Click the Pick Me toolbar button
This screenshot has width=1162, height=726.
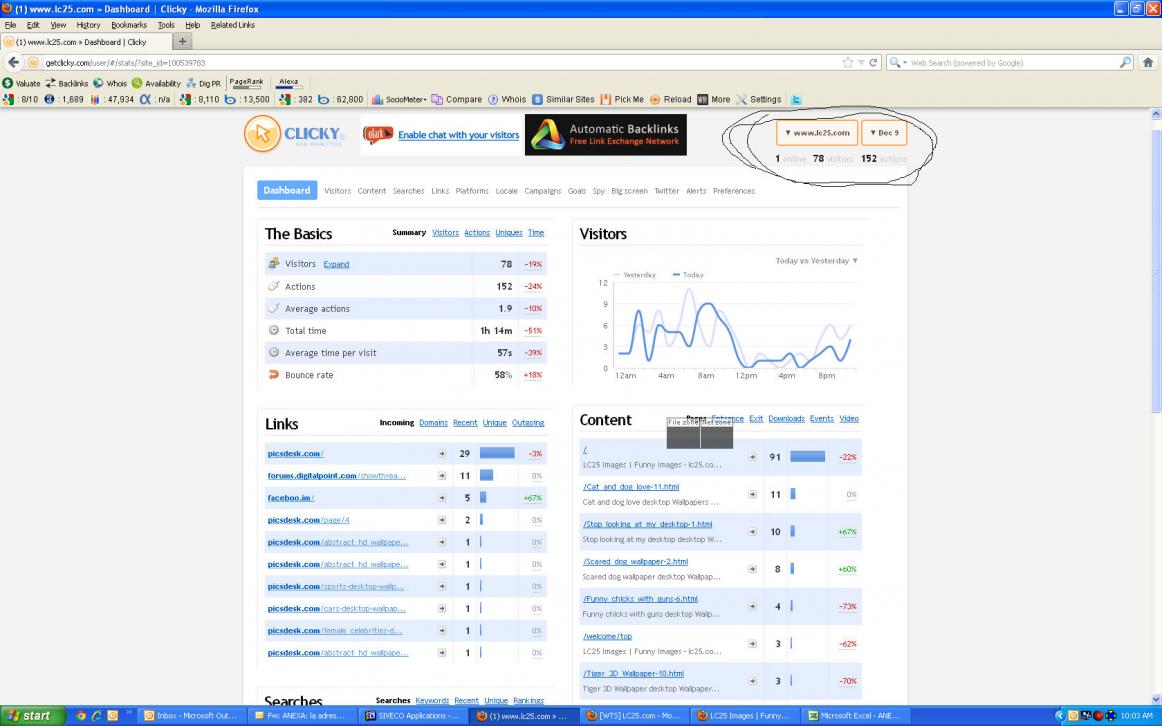coord(622,99)
